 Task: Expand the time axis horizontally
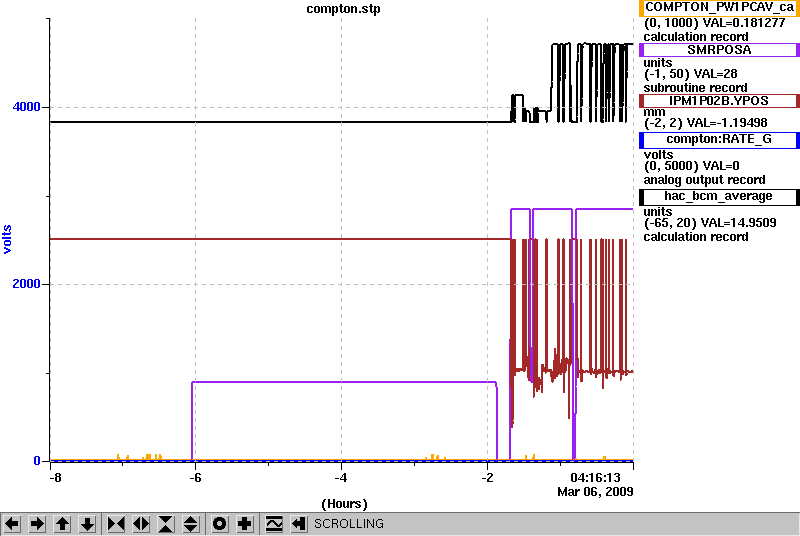141,524
